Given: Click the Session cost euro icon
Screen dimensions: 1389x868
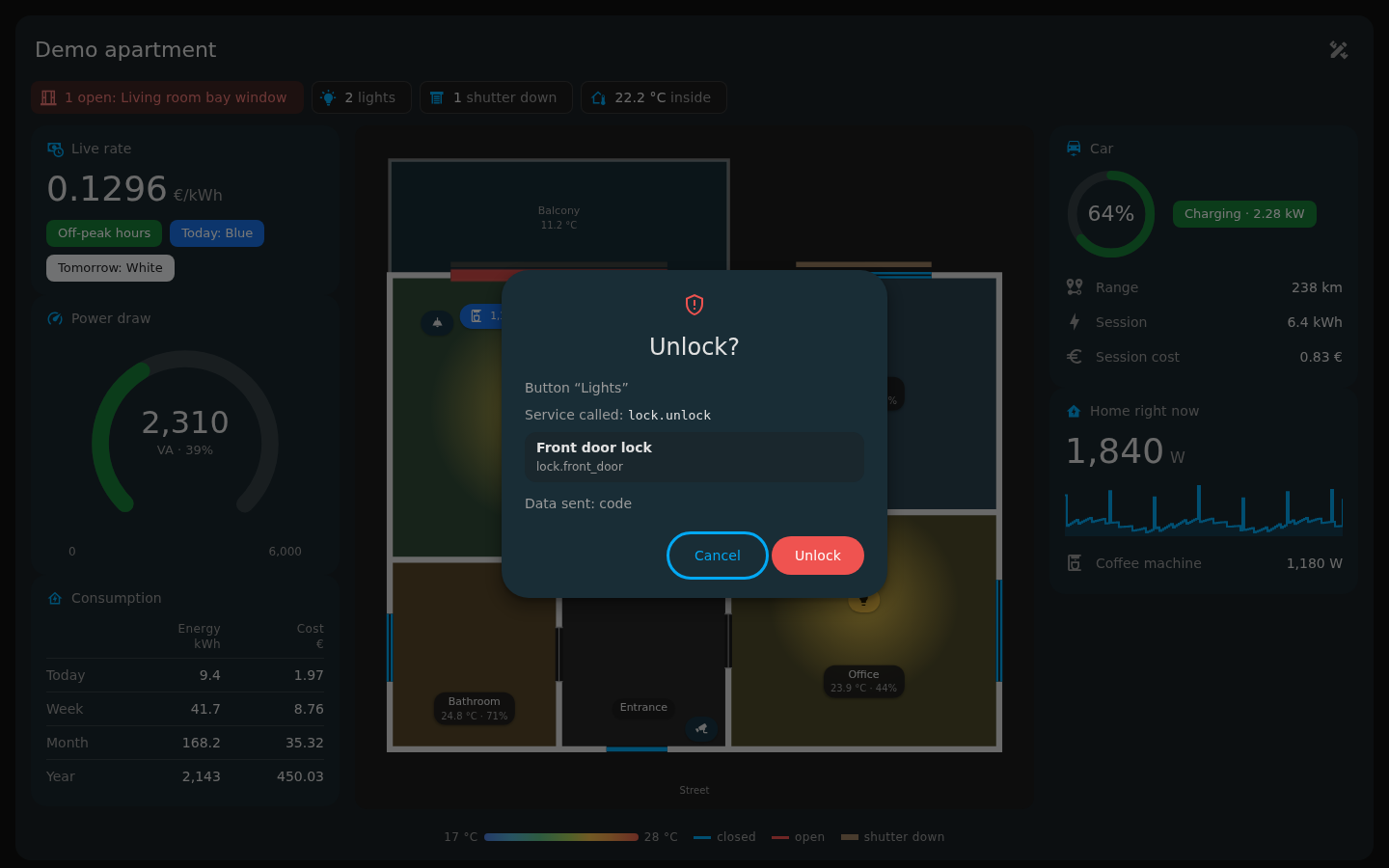Looking at the screenshot, I should click(x=1075, y=357).
